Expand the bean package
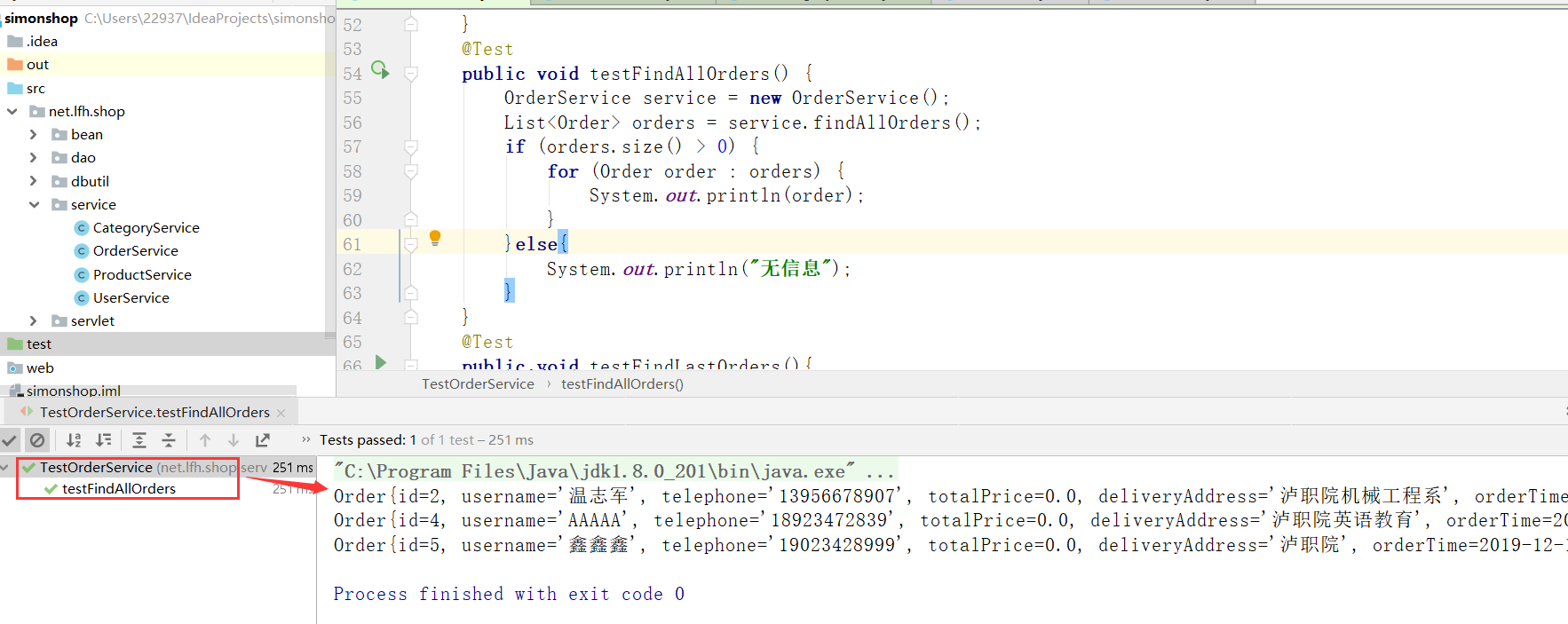This screenshot has width=1568, height=624. [34, 134]
